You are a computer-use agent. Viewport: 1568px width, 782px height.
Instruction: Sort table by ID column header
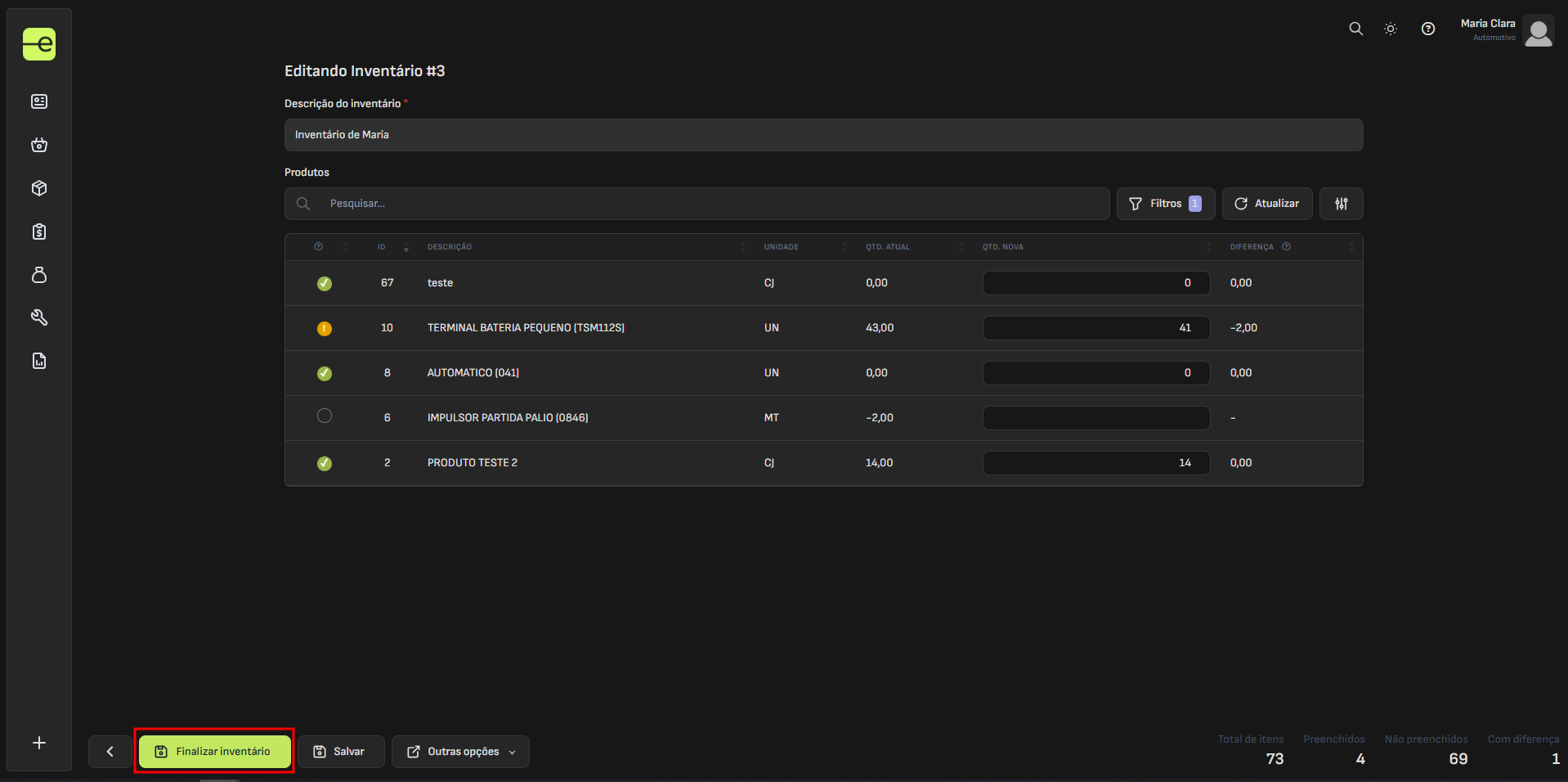click(x=382, y=247)
